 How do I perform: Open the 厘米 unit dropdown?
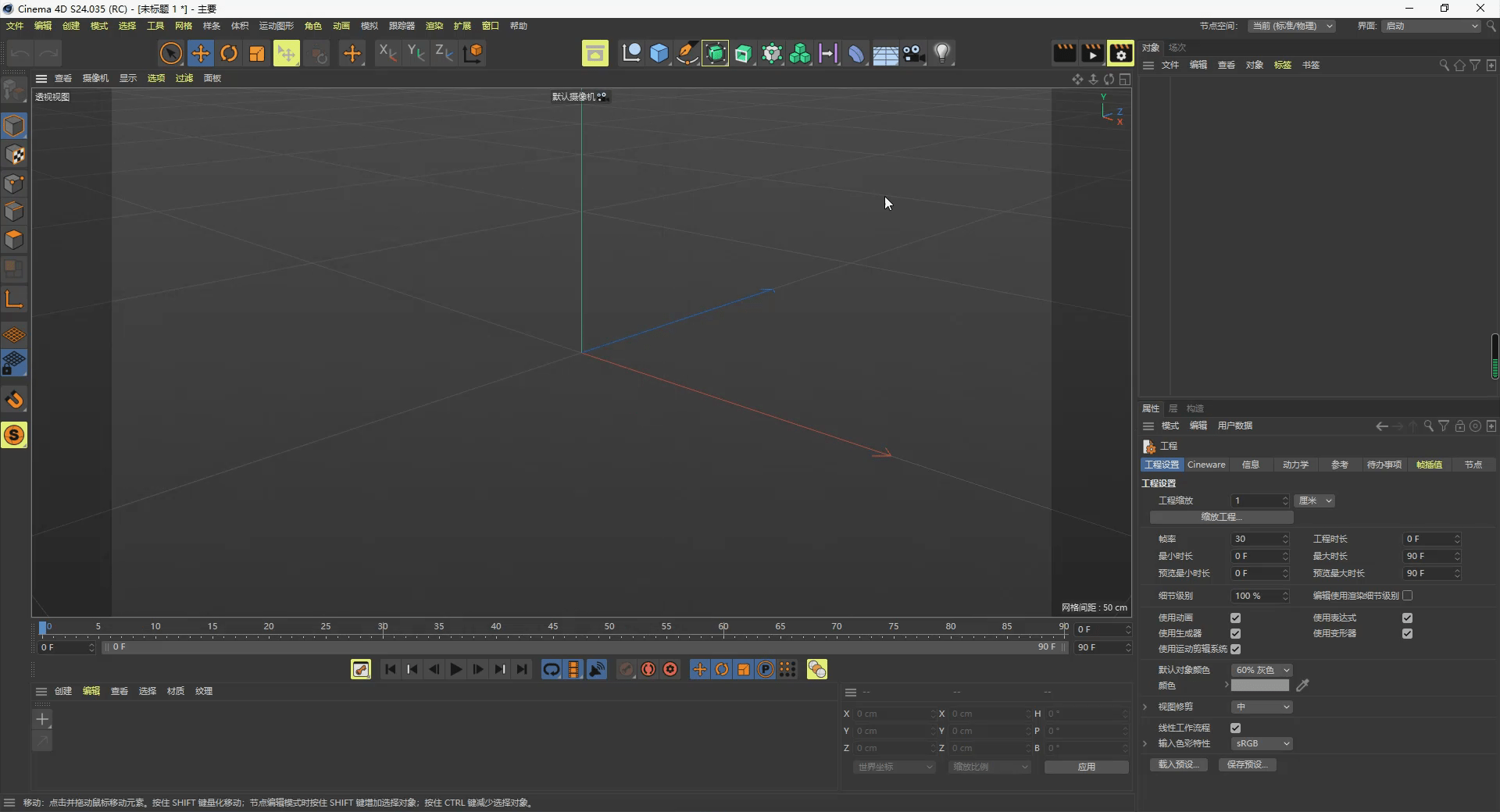[1315, 500]
